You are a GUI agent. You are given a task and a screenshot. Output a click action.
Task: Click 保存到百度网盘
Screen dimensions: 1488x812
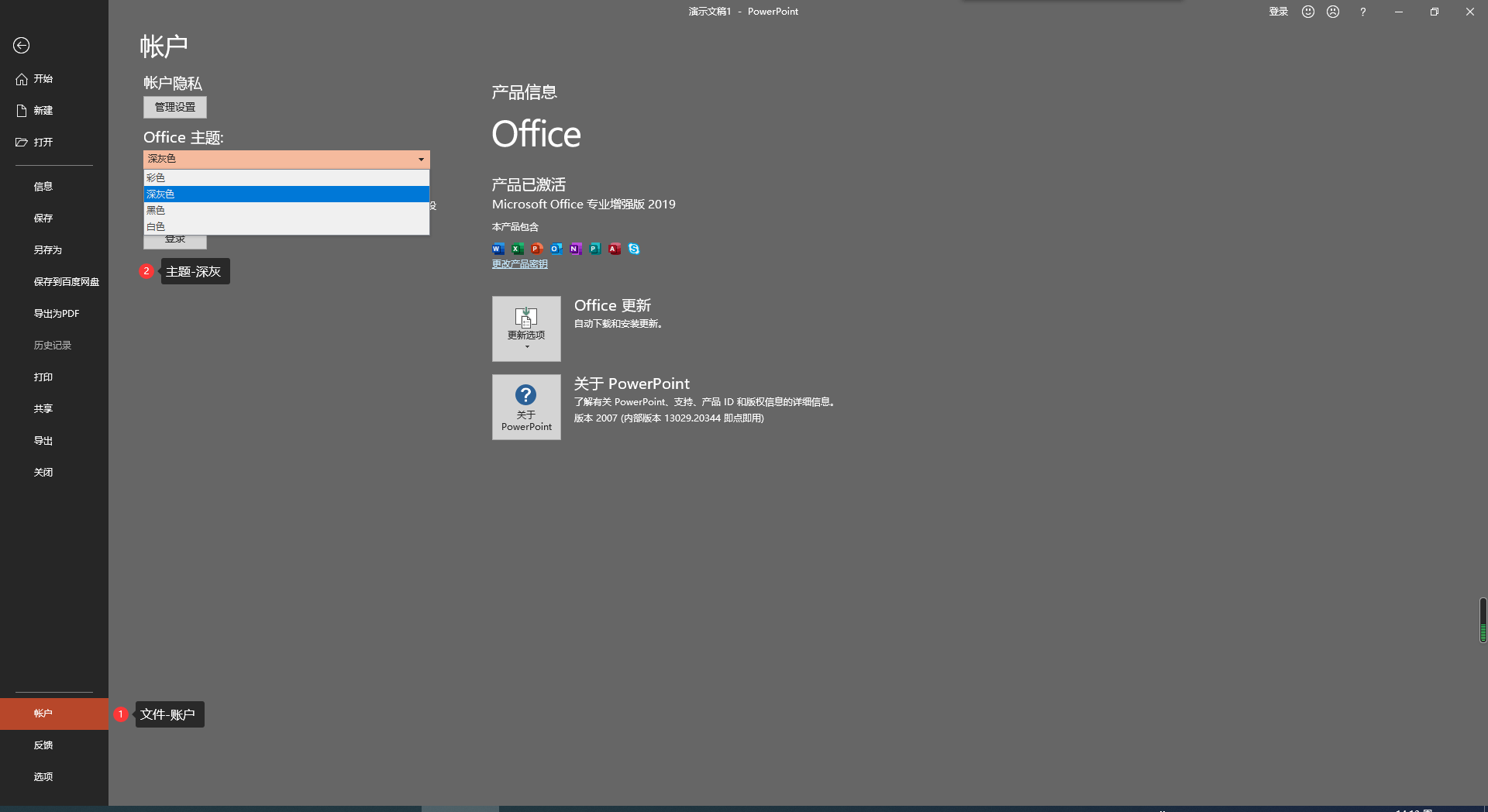click(x=67, y=282)
